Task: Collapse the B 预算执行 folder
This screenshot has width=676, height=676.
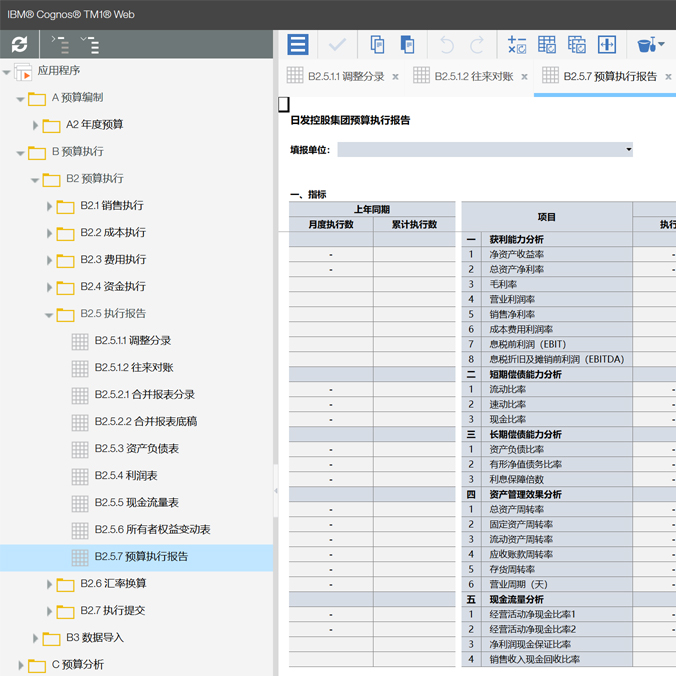Action: (20, 153)
